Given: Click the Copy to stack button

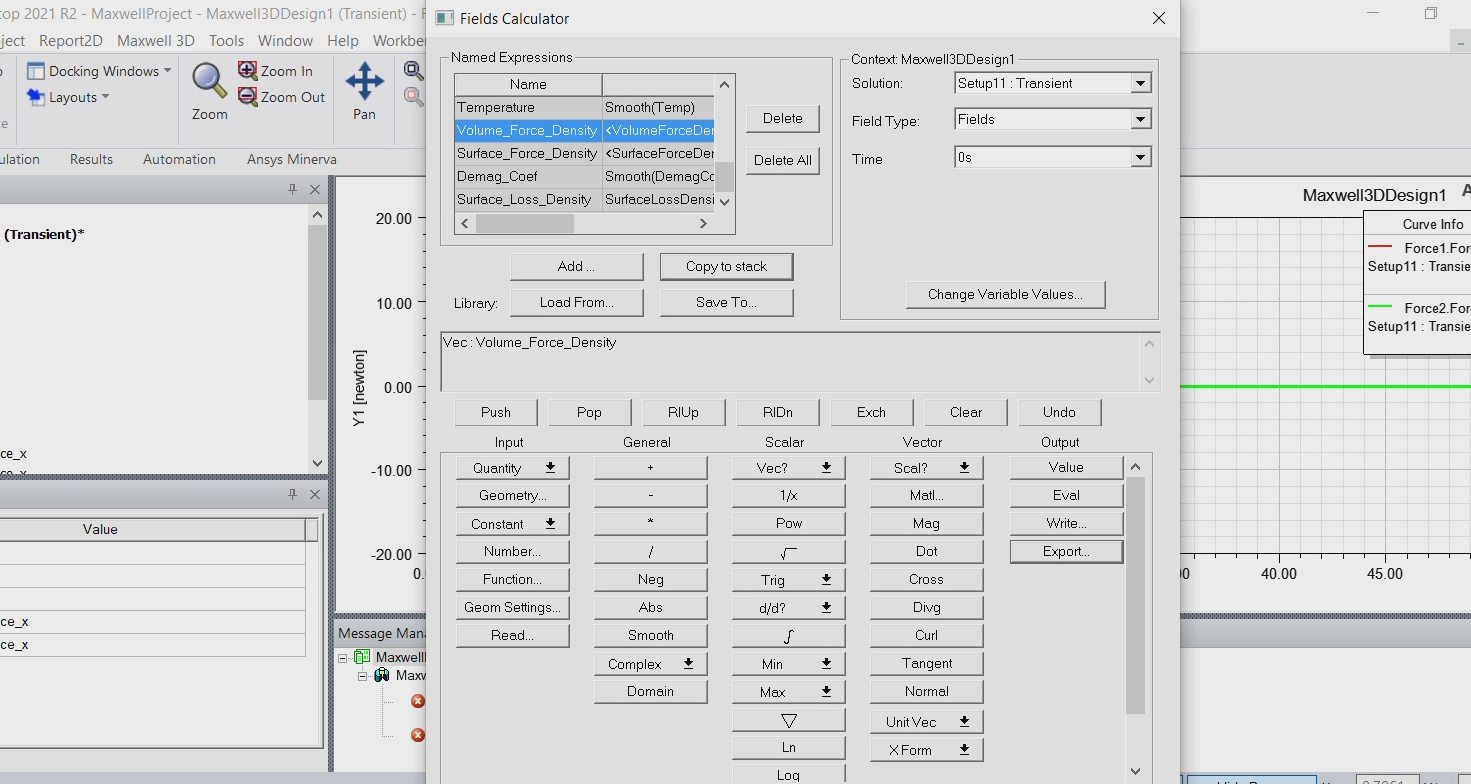Looking at the screenshot, I should 726,266.
